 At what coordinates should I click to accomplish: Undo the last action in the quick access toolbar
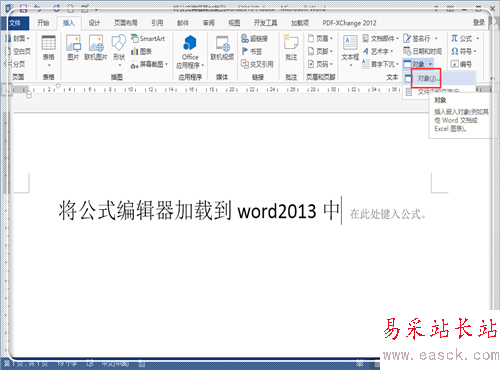click(x=38, y=8)
